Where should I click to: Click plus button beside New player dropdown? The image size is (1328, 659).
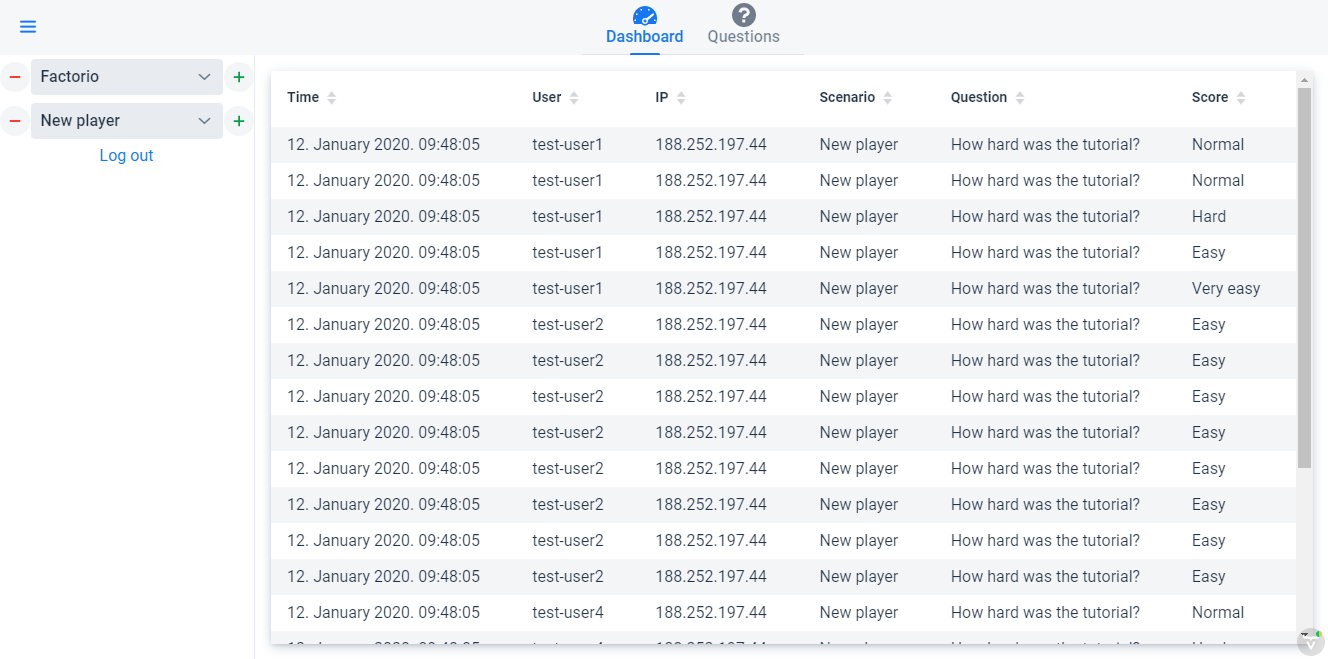[238, 121]
